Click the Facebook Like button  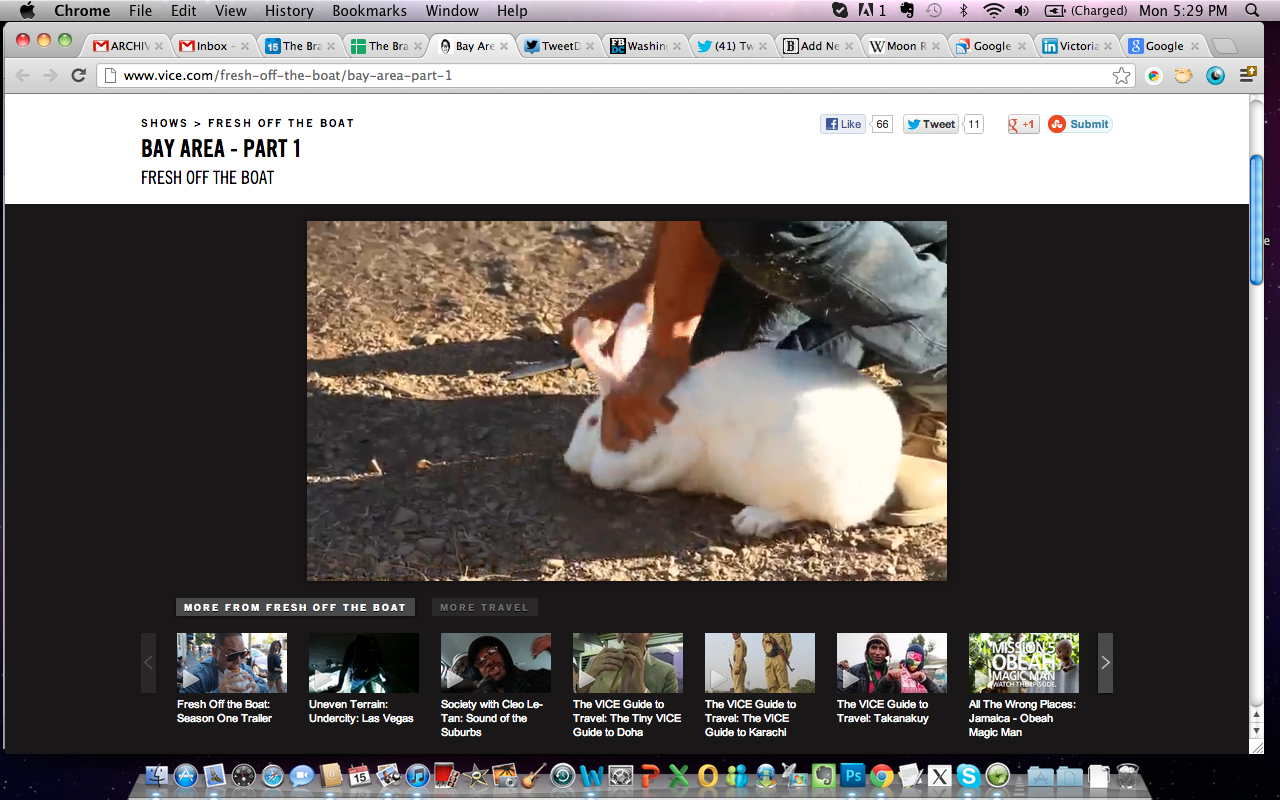(x=843, y=124)
